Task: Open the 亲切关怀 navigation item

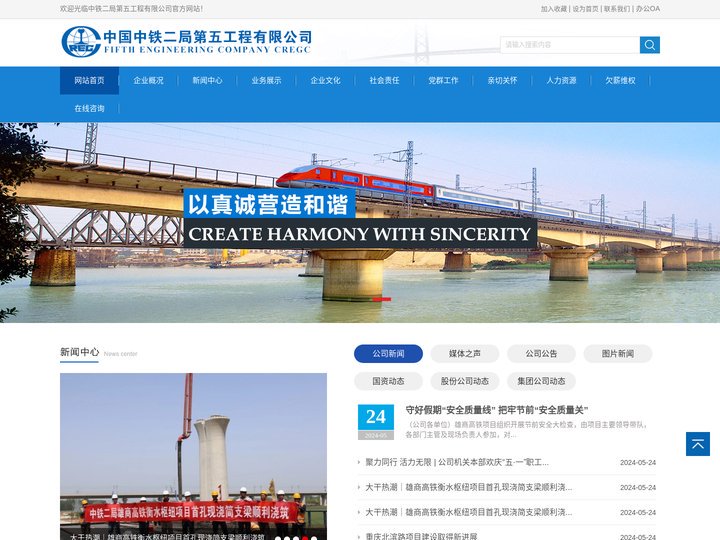Action: (502, 80)
